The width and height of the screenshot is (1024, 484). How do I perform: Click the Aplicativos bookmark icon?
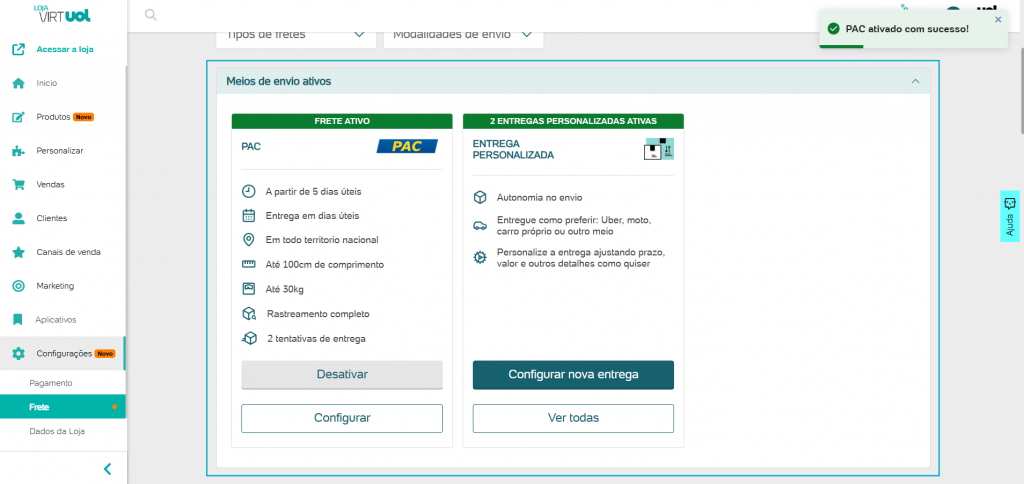pos(18,320)
